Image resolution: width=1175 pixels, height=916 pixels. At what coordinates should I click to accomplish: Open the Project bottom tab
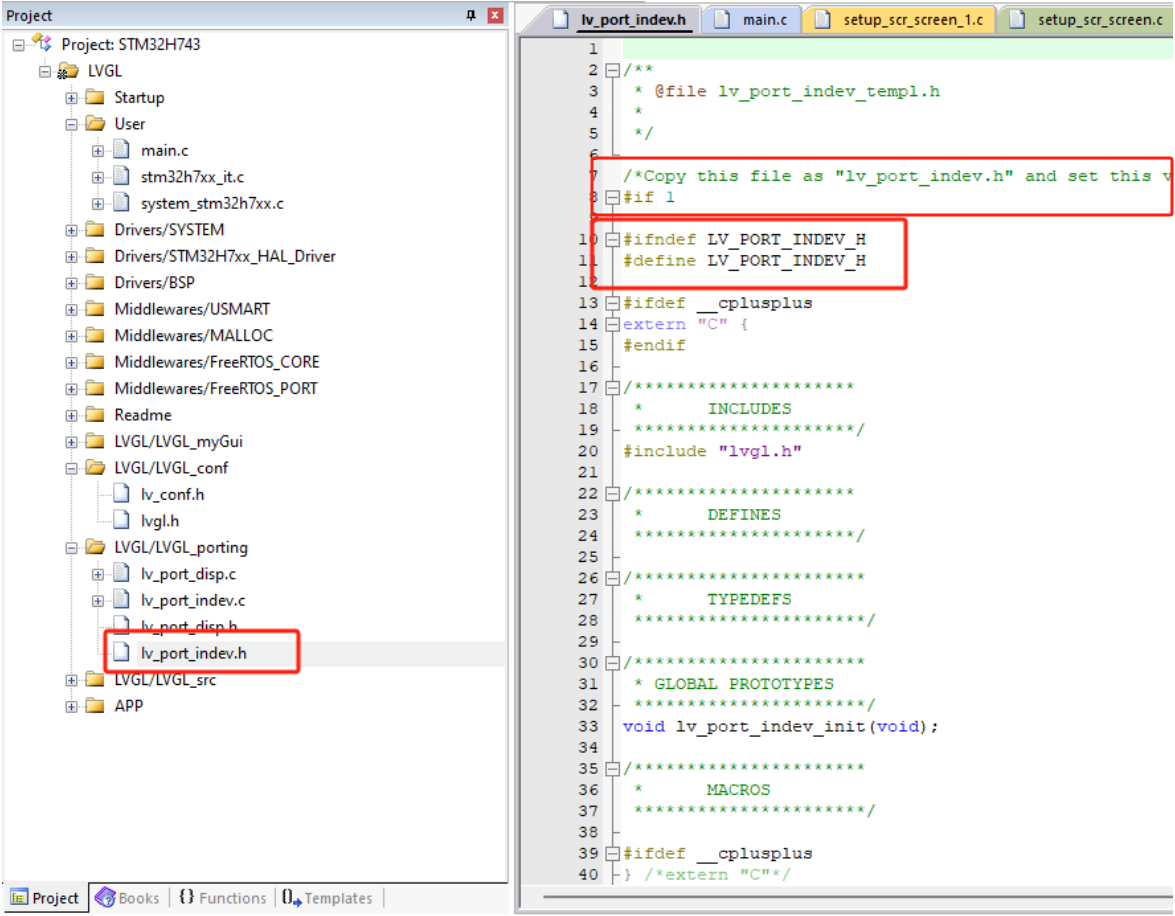point(45,898)
